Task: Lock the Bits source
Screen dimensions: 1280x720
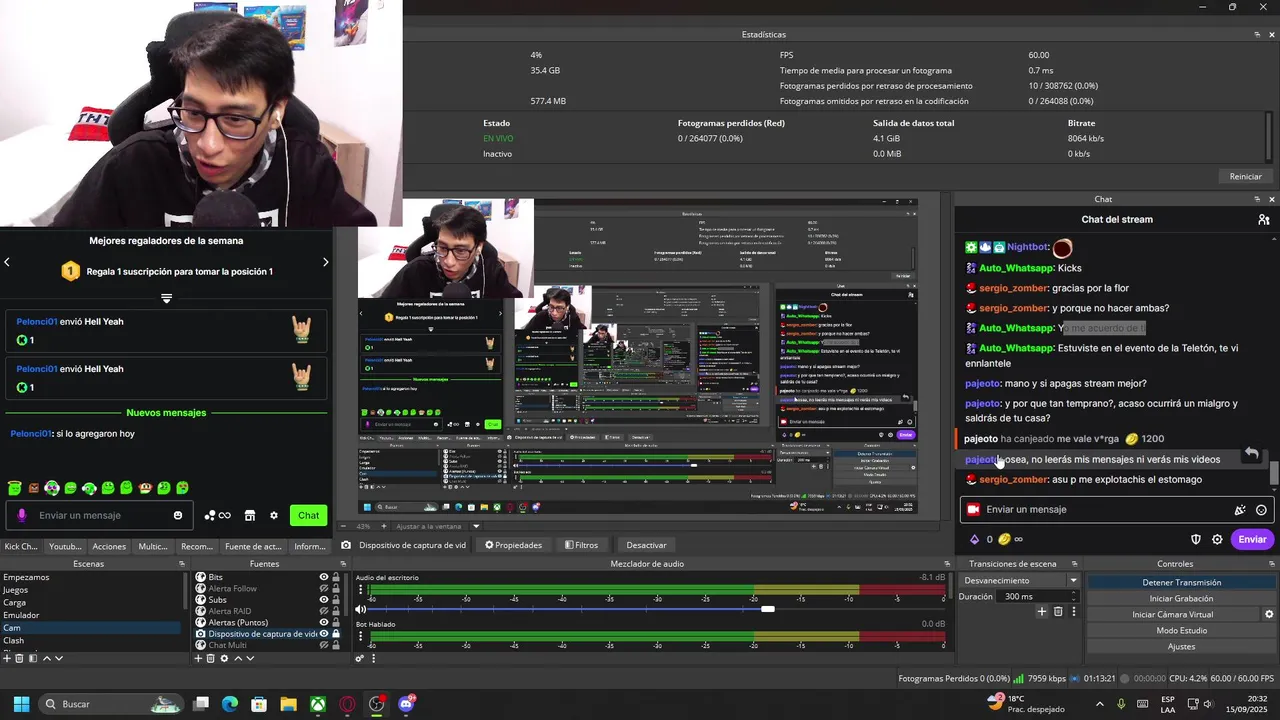Action: (336, 577)
